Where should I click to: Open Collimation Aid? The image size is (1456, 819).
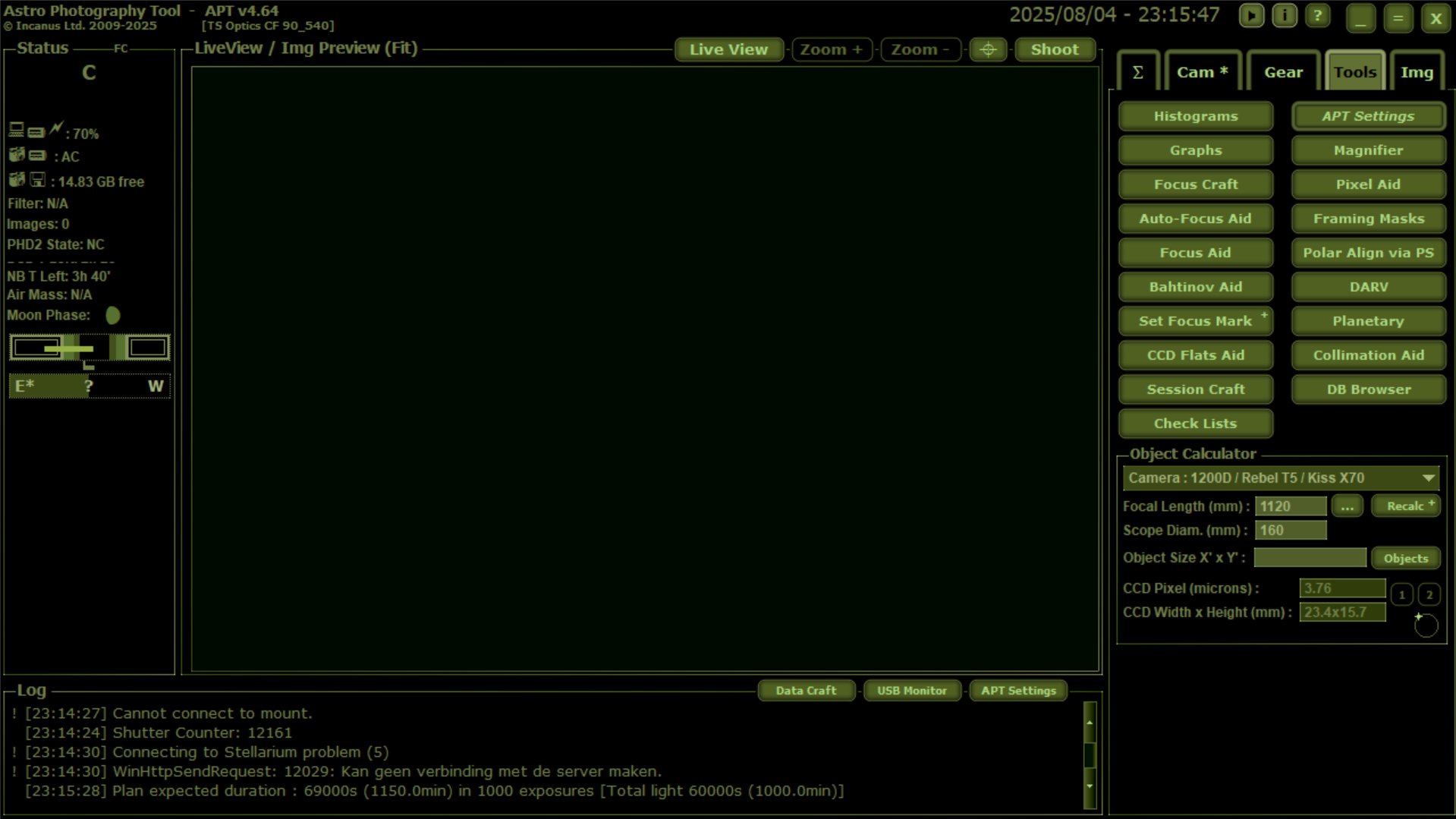(1368, 355)
